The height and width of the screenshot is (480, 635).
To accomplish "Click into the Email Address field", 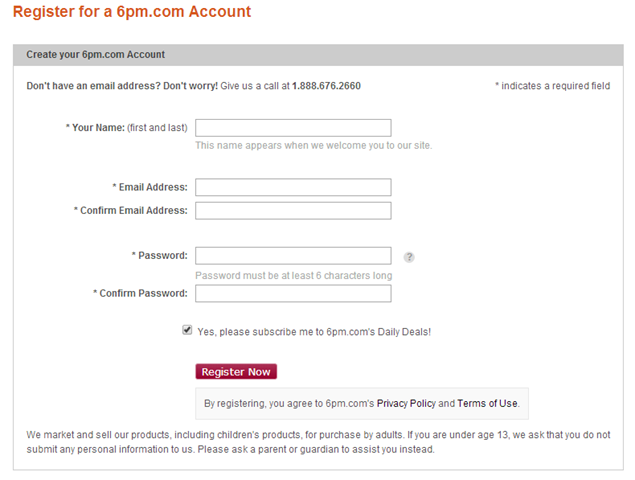I will coord(293,187).
